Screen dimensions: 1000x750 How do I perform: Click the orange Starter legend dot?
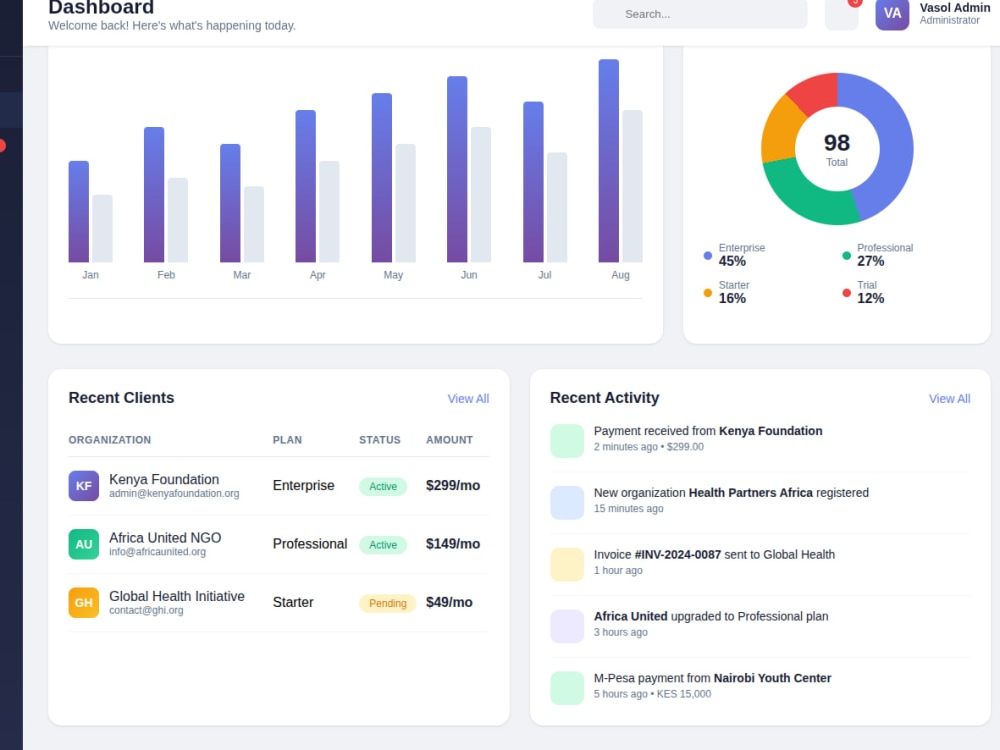(707, 293)
